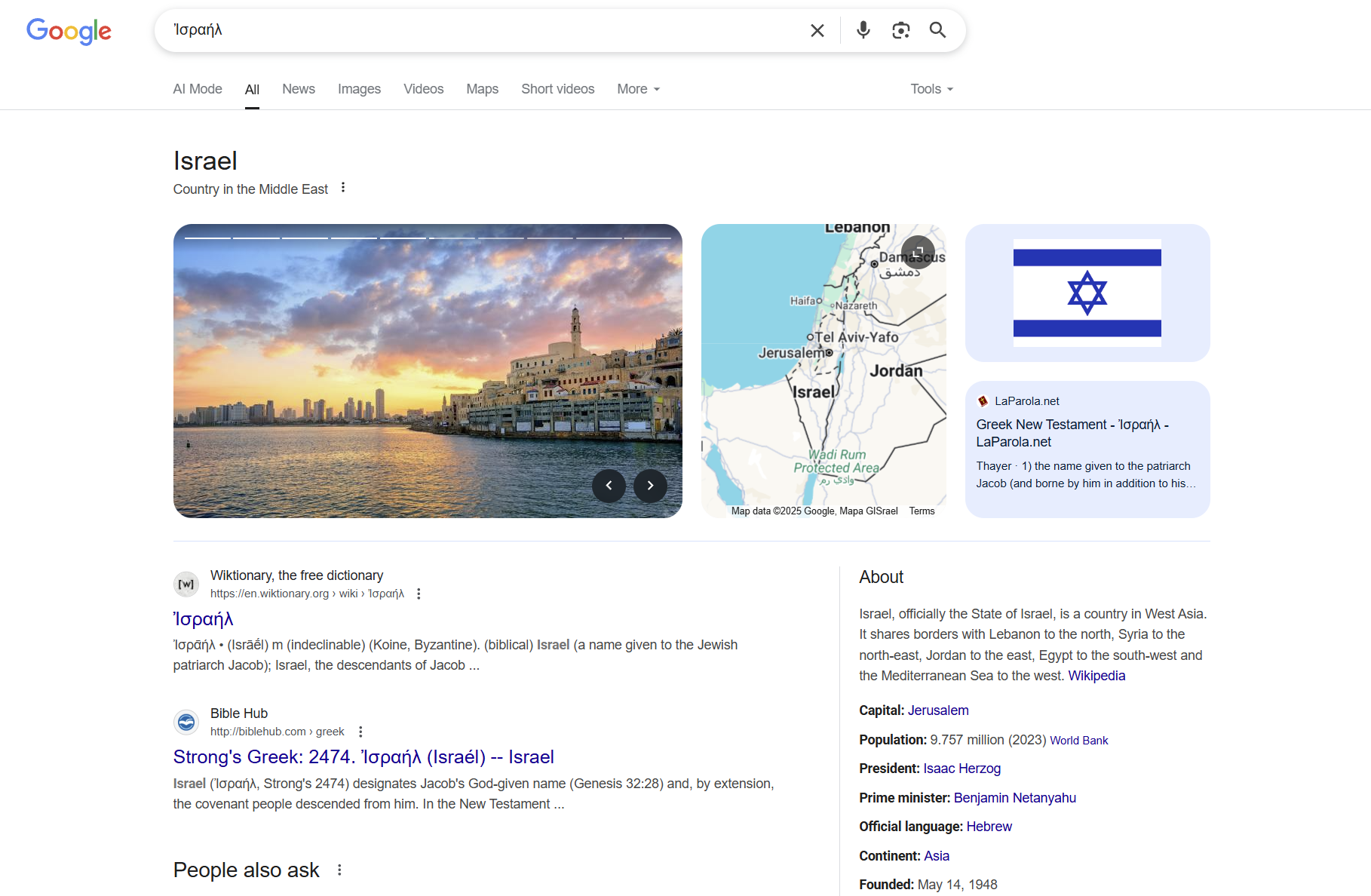Screen dimensions: 1371x896
Task: Show next photo in the carousel
Action: pyautogui.click(x=650, y=486)
